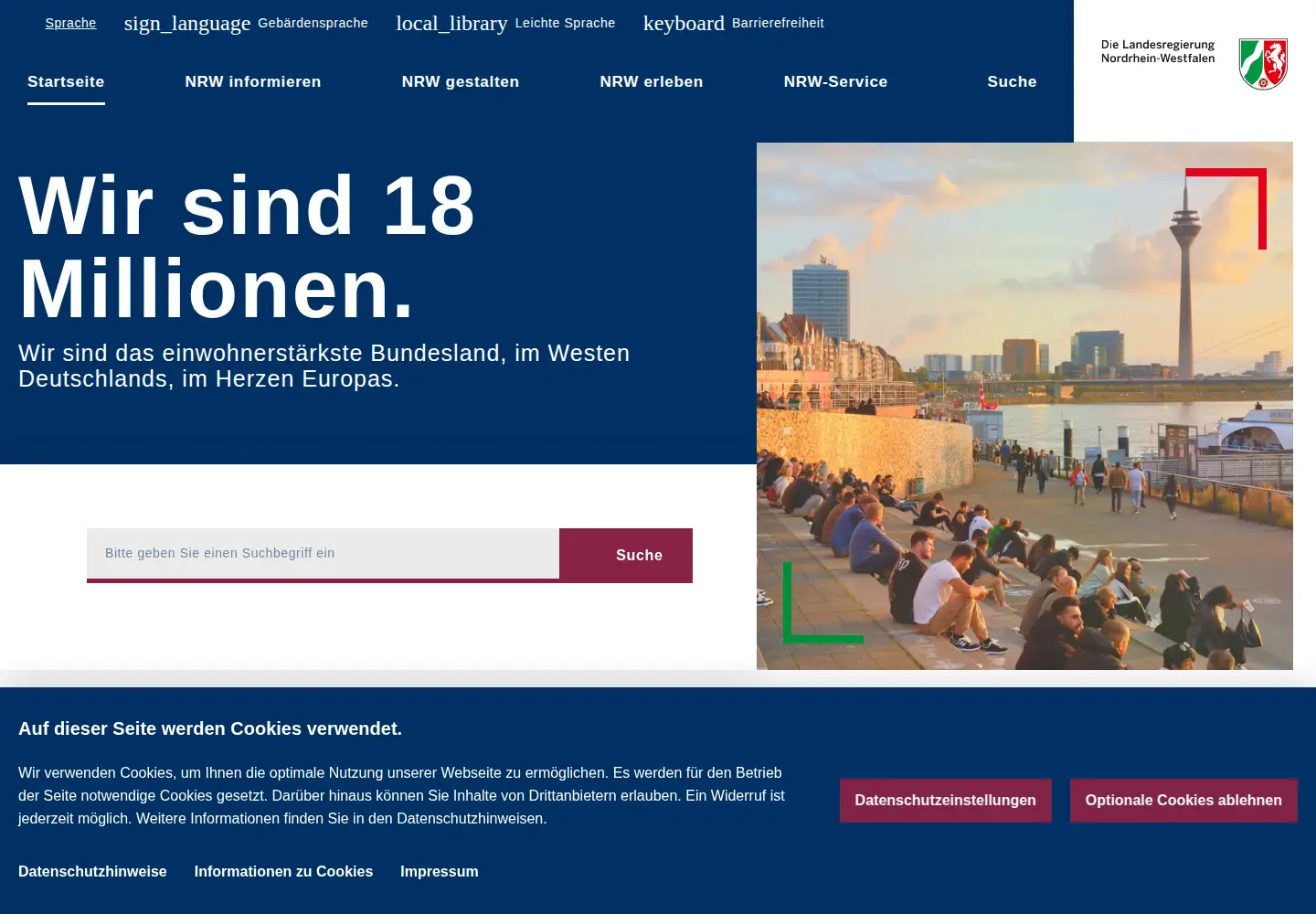
Task: Click the sign_language icon
Action: [187, 23]
